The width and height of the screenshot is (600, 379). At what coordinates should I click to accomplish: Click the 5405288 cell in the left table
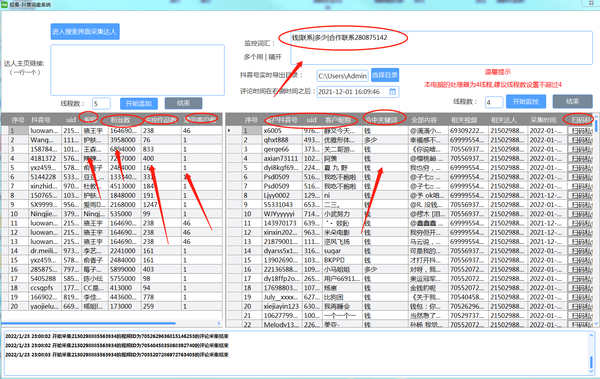[x=45, y=279]
